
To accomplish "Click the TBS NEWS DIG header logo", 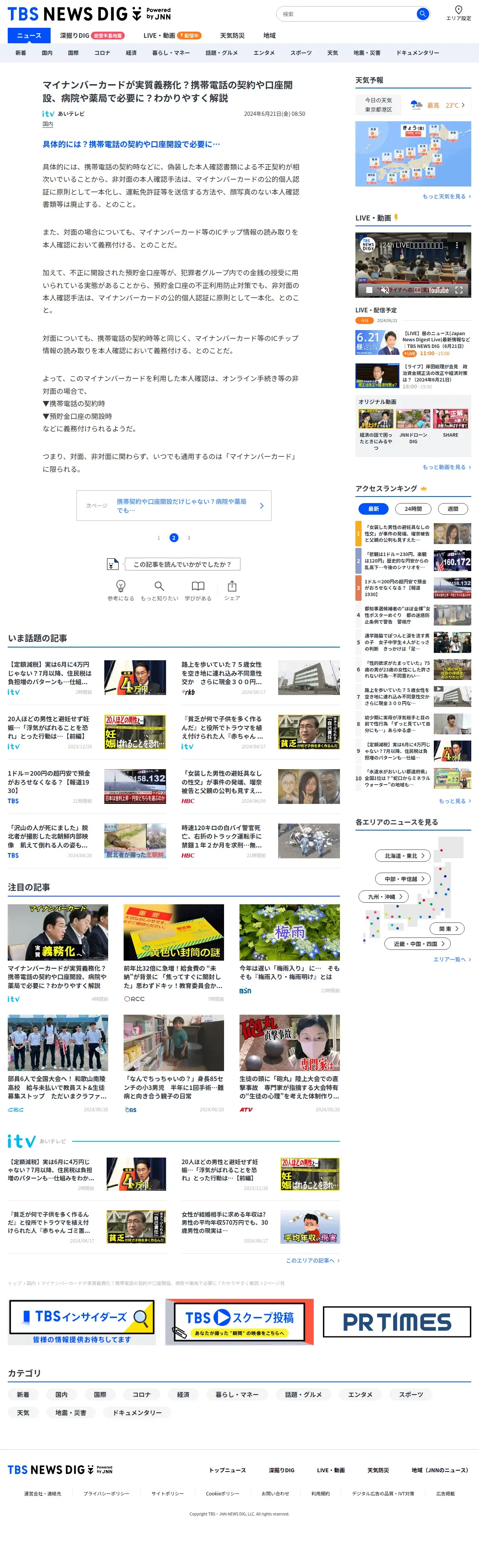I will click(x=89, y=14).
